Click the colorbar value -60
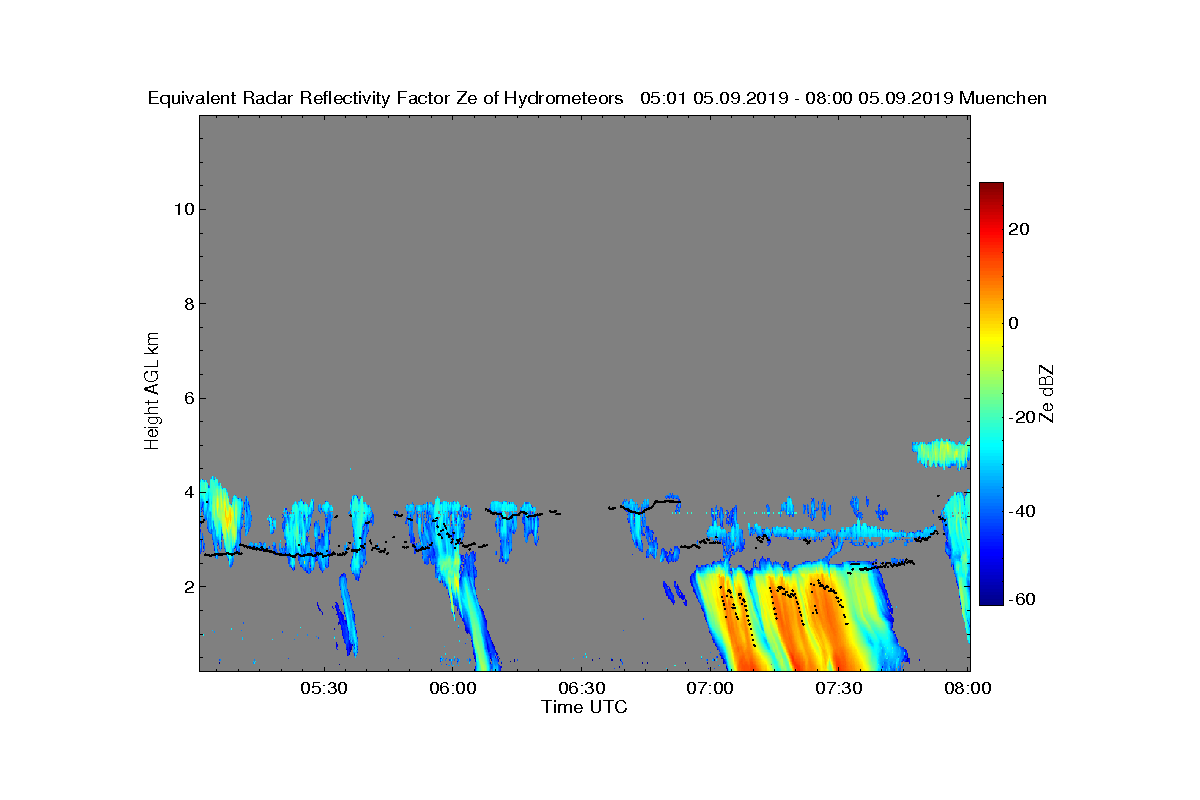 point(1023,599)
